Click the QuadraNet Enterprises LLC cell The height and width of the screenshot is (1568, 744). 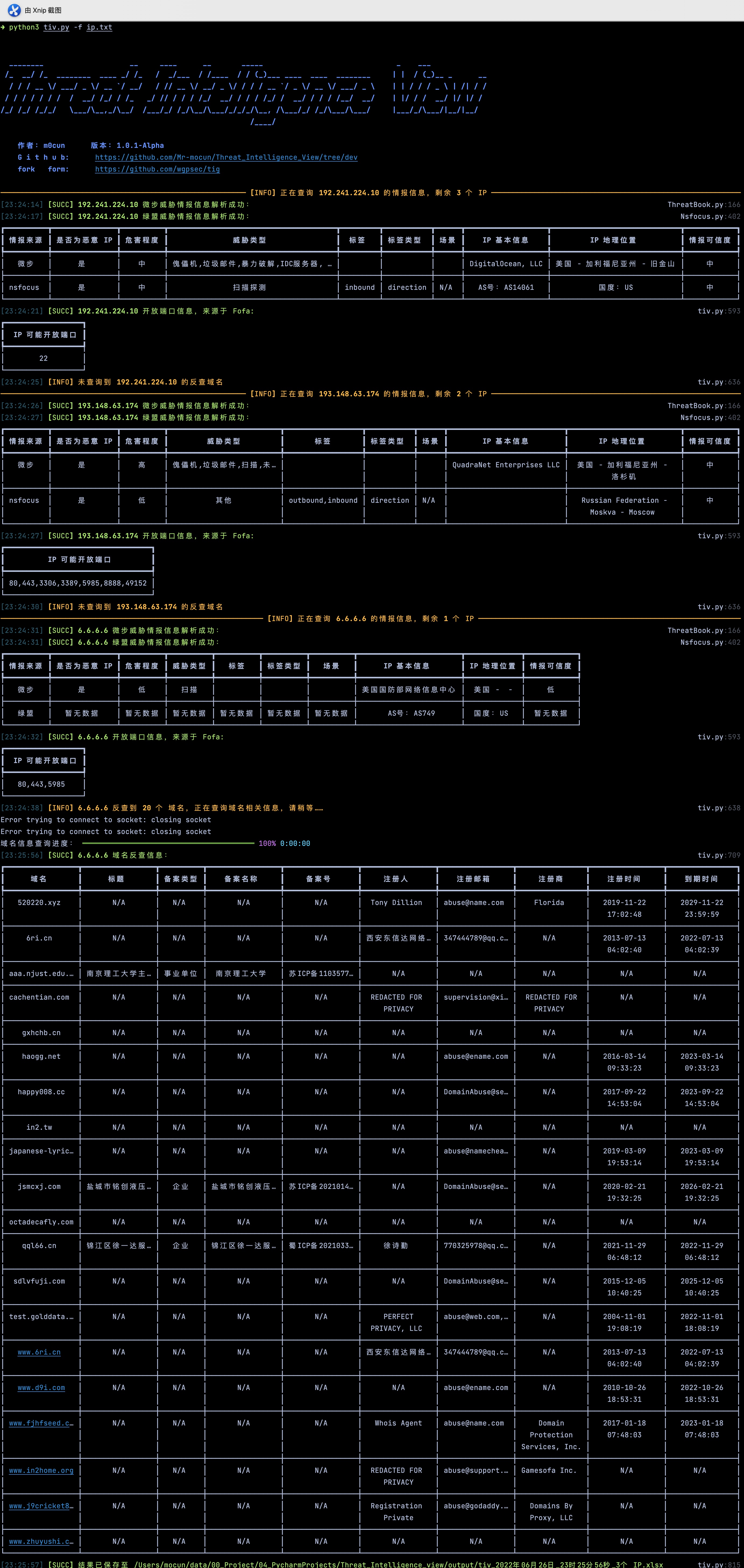point(505,464)
